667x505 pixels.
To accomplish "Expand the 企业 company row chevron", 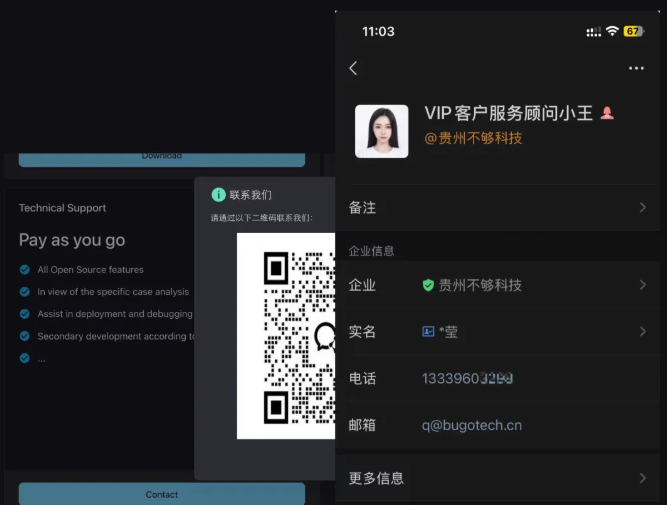I will point(642,285).
